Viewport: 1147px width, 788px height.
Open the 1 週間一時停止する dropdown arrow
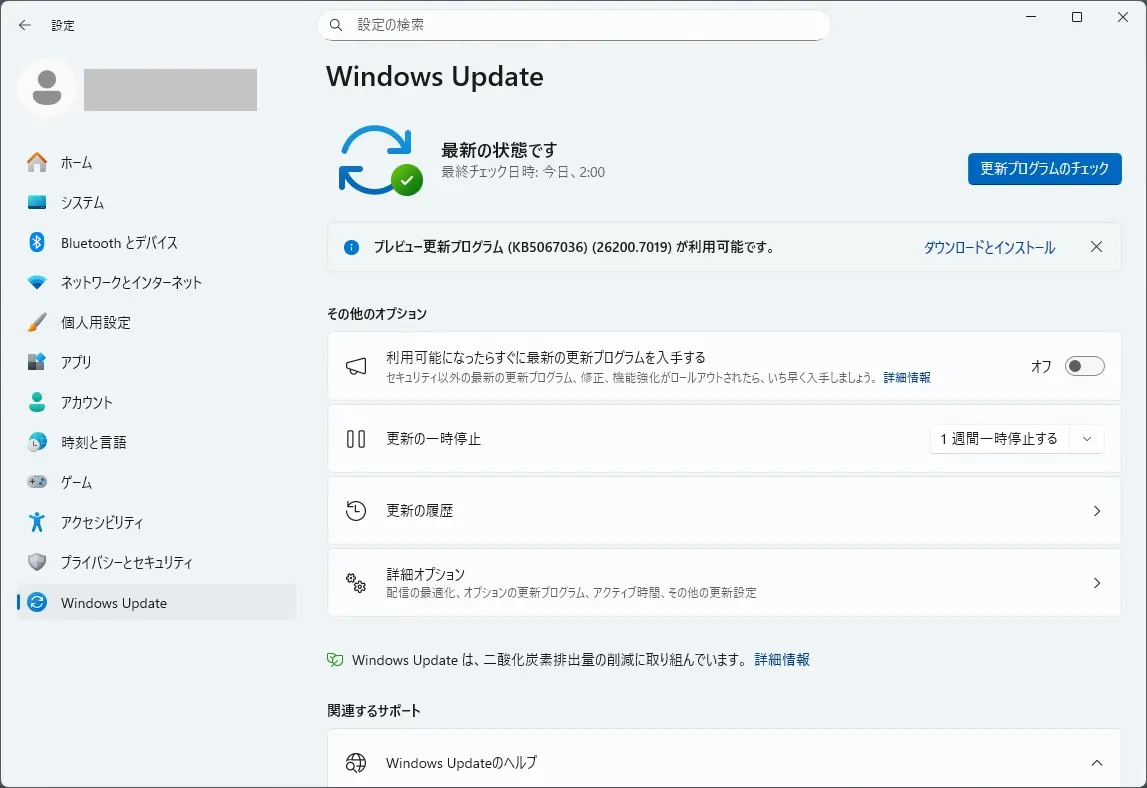[1087, 438]
